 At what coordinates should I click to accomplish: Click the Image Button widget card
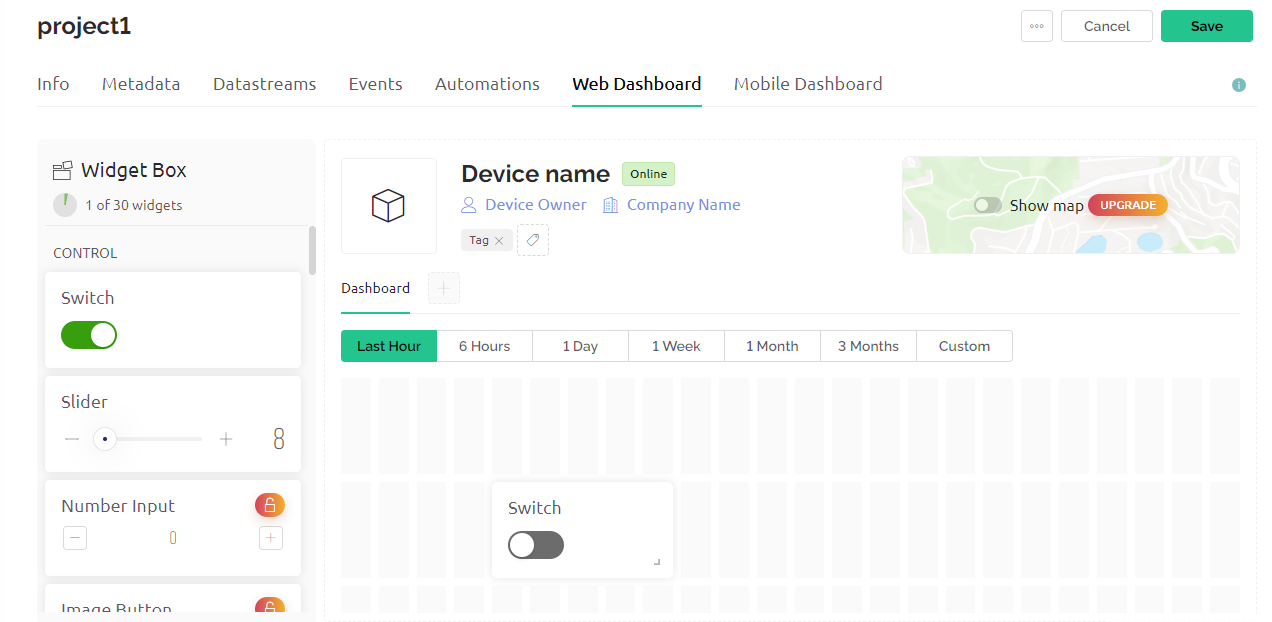point(173,598)
